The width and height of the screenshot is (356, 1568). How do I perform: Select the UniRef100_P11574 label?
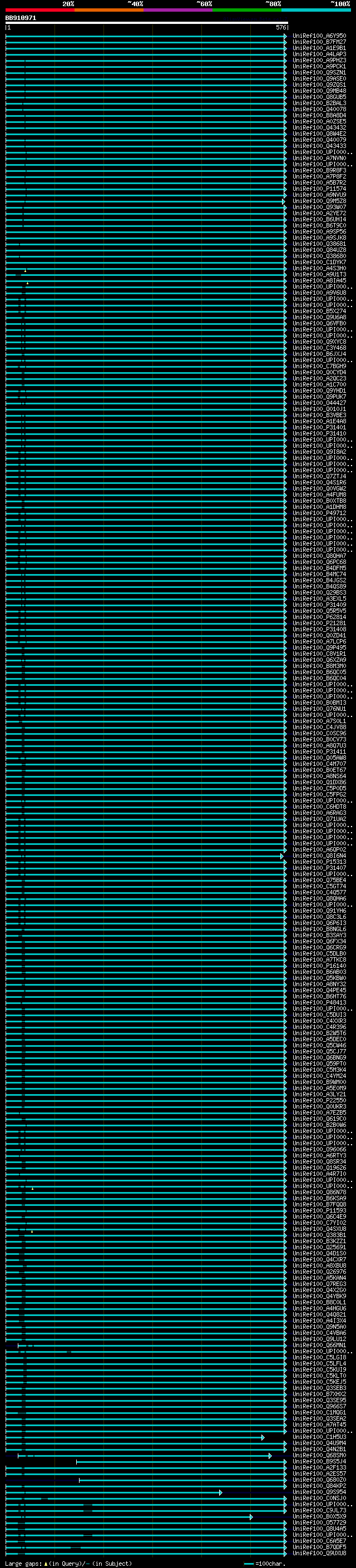[x=319, y=189]
